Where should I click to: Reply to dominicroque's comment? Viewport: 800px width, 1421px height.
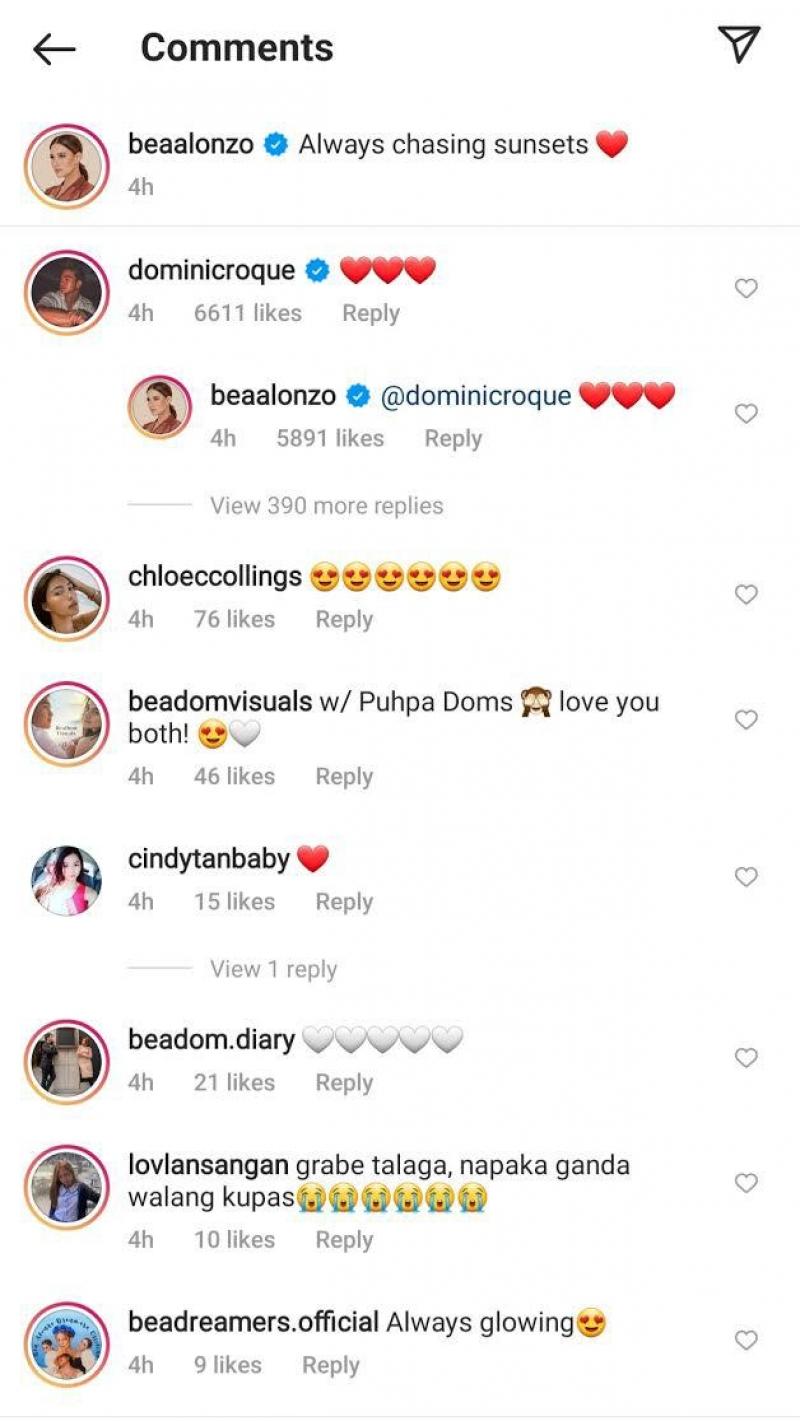[370, 314]
